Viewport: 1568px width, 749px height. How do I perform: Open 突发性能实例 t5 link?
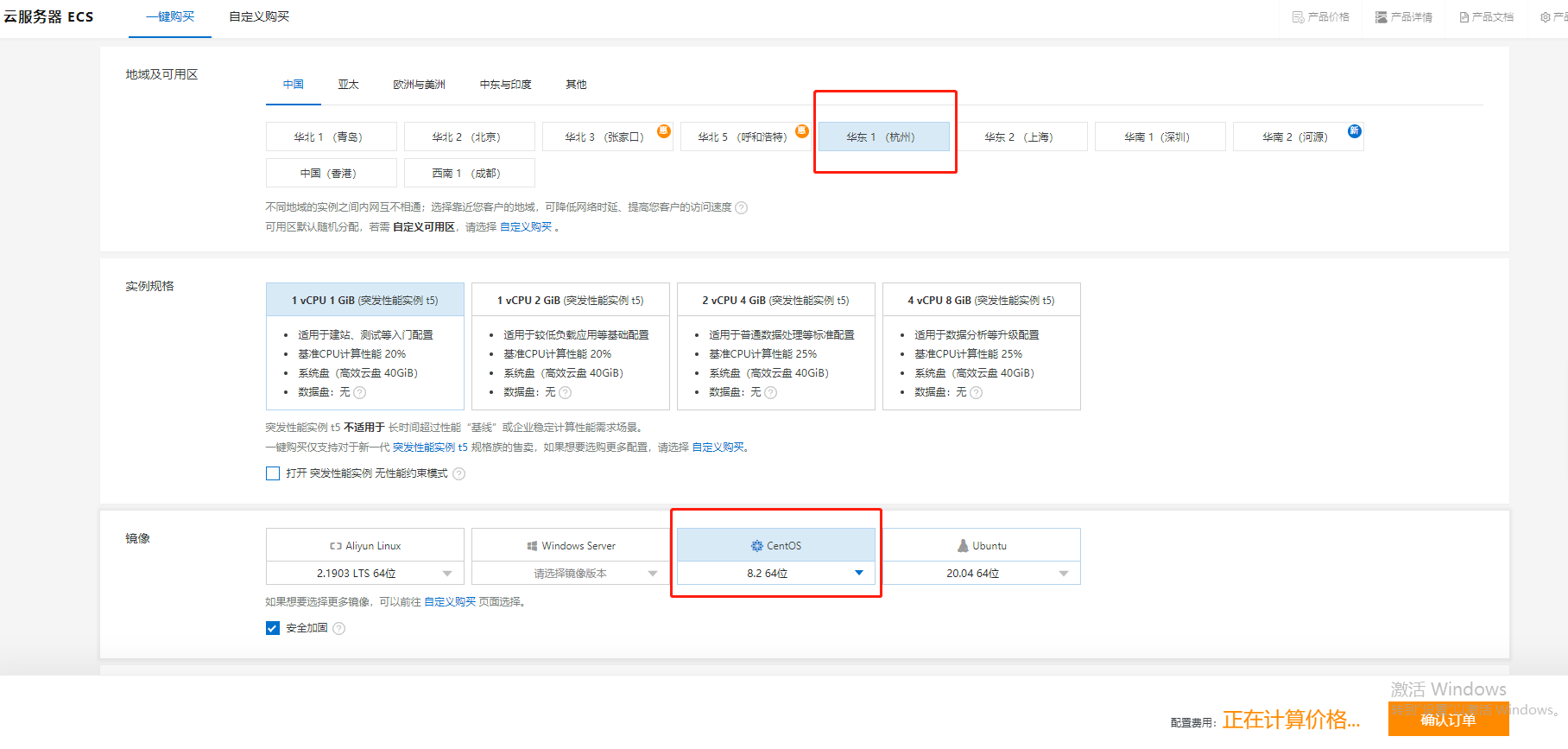[x=430, y=447]
